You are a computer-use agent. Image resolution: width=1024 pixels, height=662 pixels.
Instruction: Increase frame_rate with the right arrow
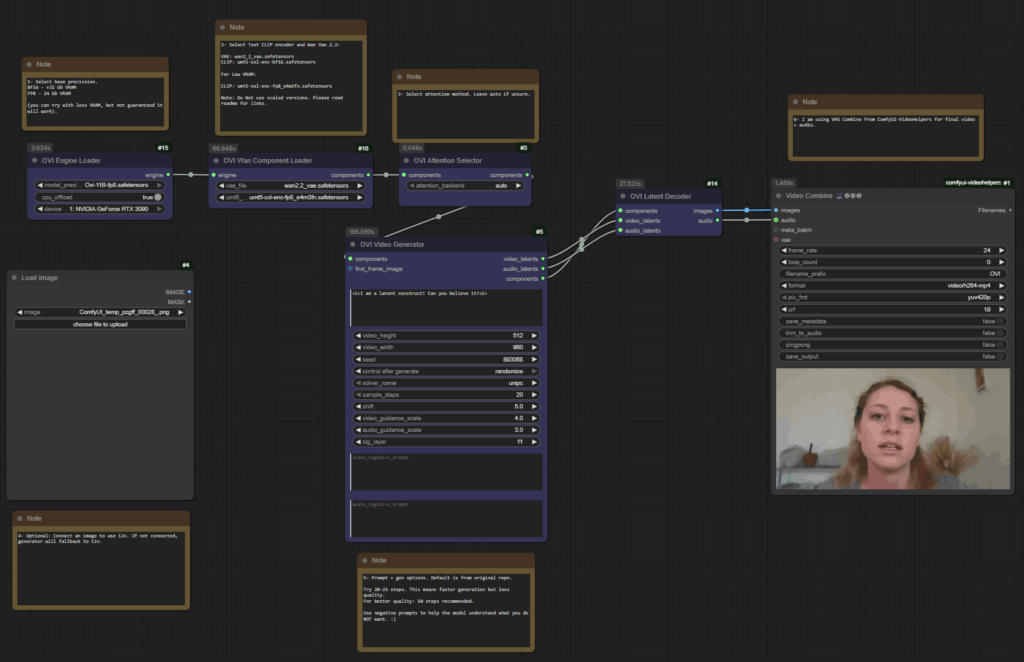(1002, 250)
